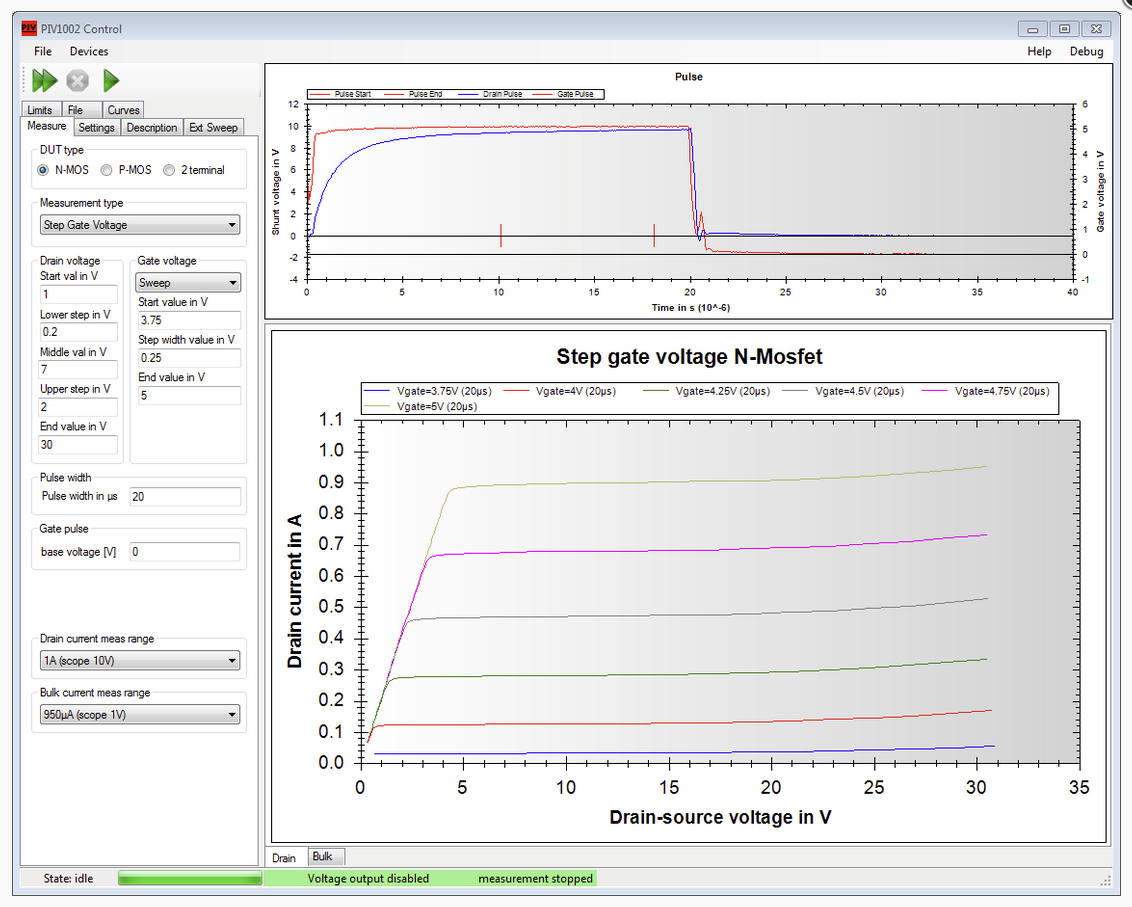
Task: Open the File menu
Action: click(x=43, y=51)
